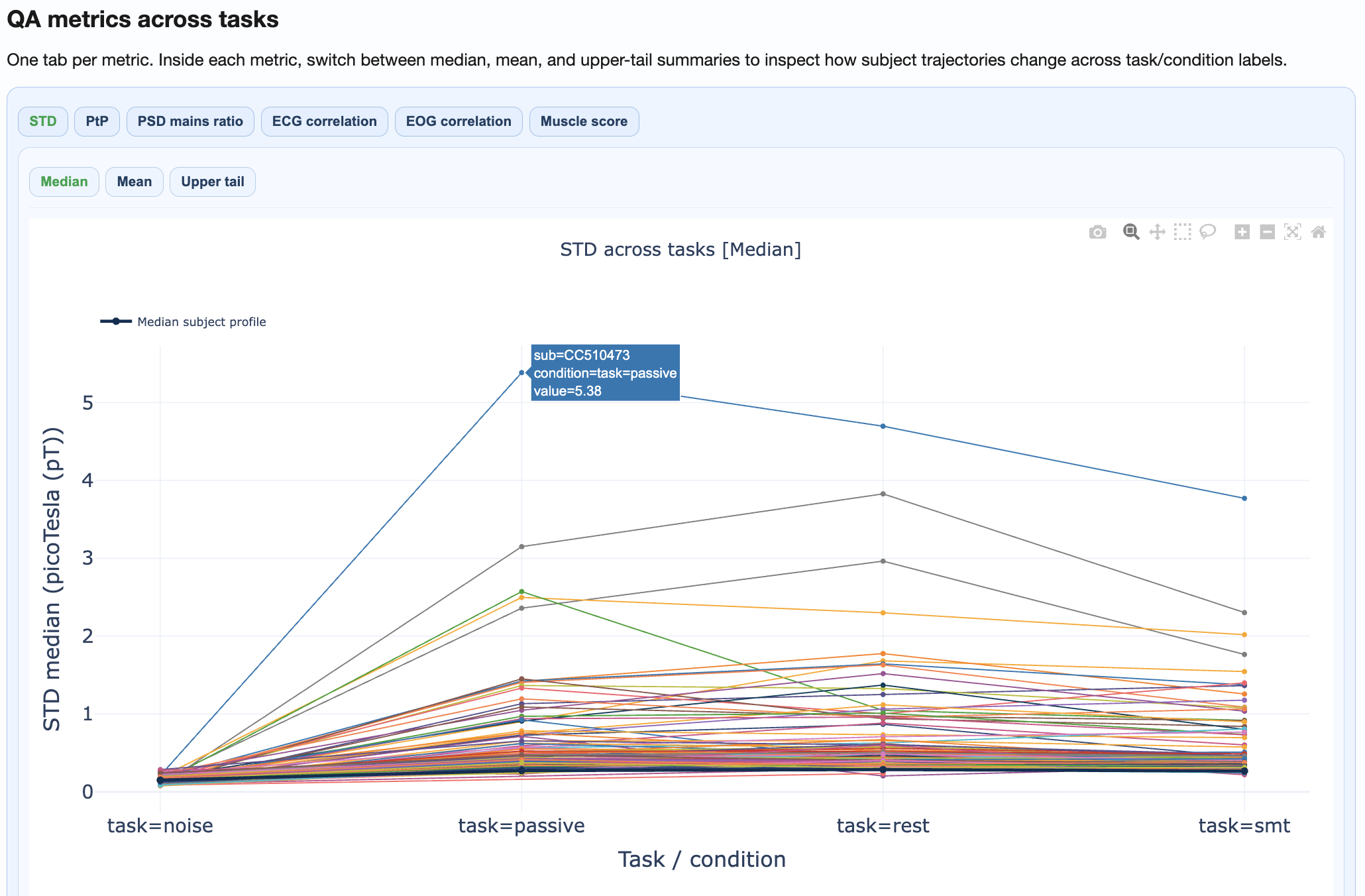This screenshot has height=896, width=1365.
Task: Choose the Box Select tool
Action: (x=1182, y=232)
